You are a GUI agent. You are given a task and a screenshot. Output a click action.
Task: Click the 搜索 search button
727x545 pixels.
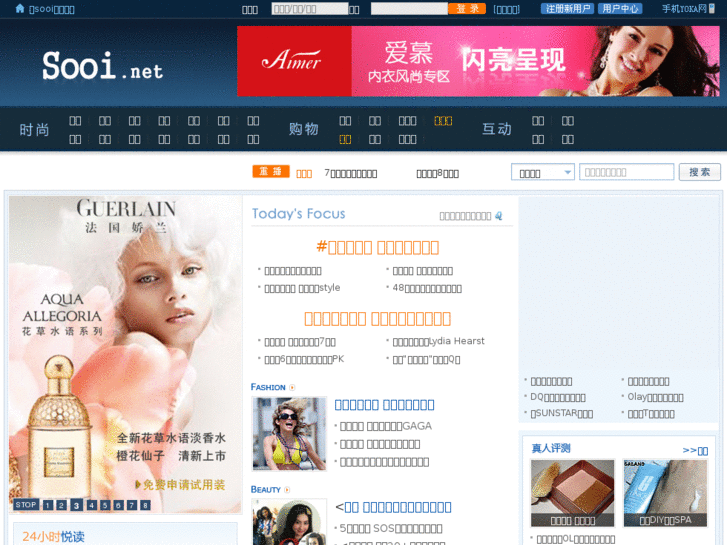point(700,172)
